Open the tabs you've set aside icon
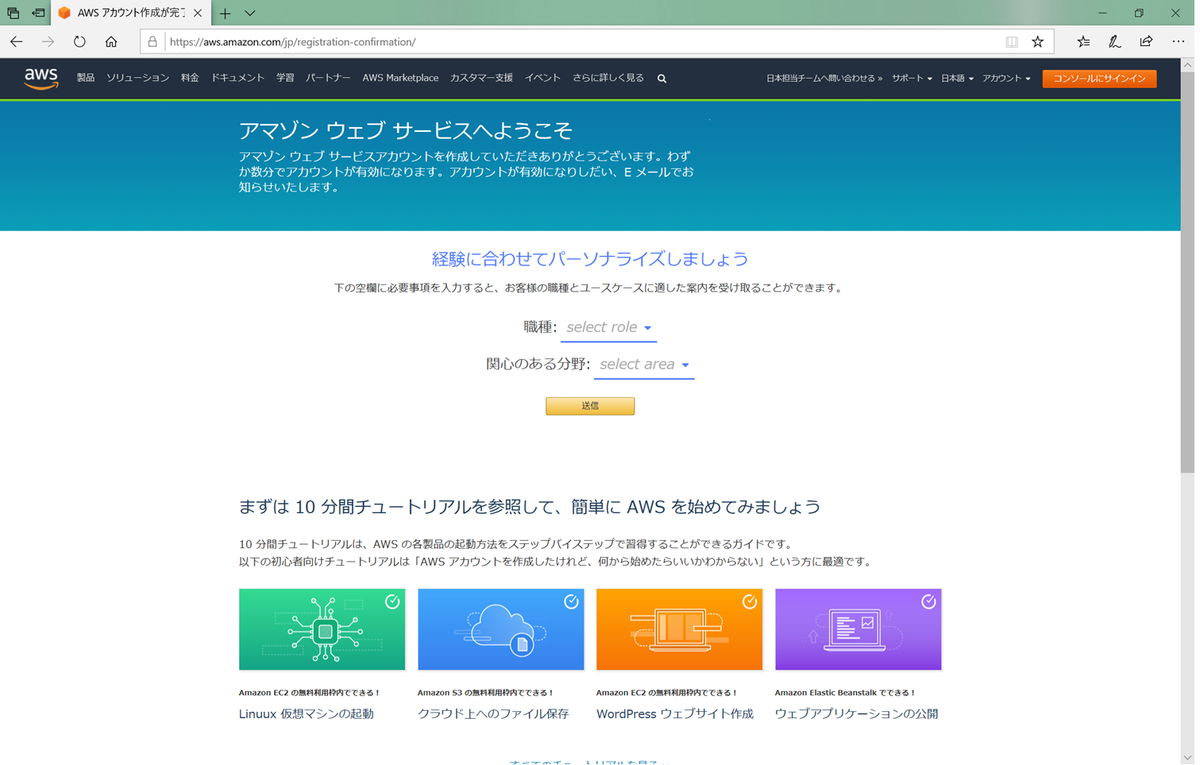The image size is (1200, 765). tap(14, 13)
